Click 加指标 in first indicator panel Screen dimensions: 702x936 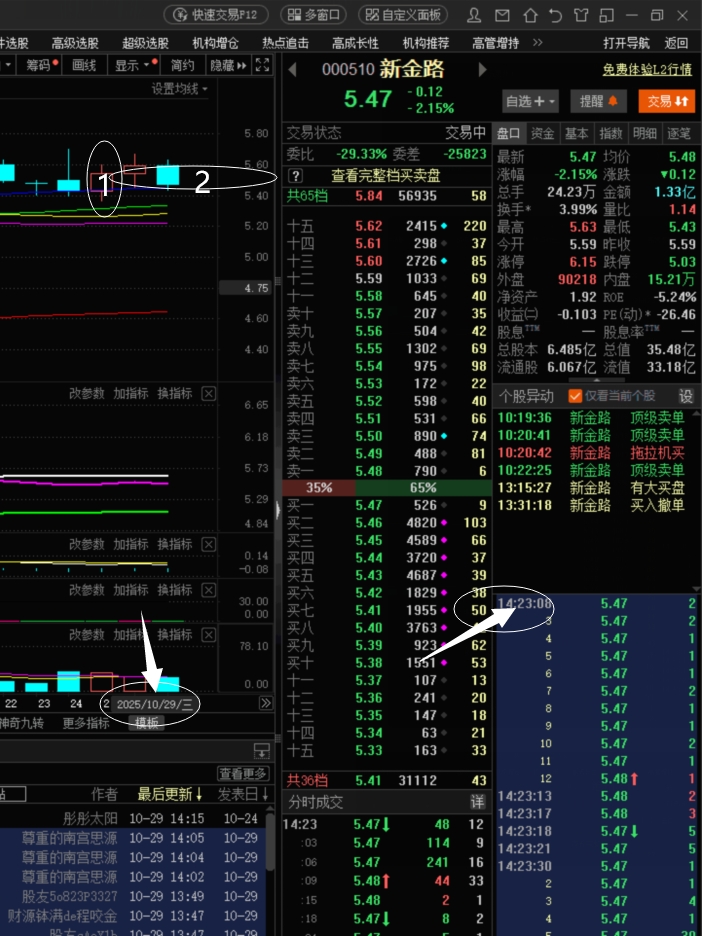131,393
